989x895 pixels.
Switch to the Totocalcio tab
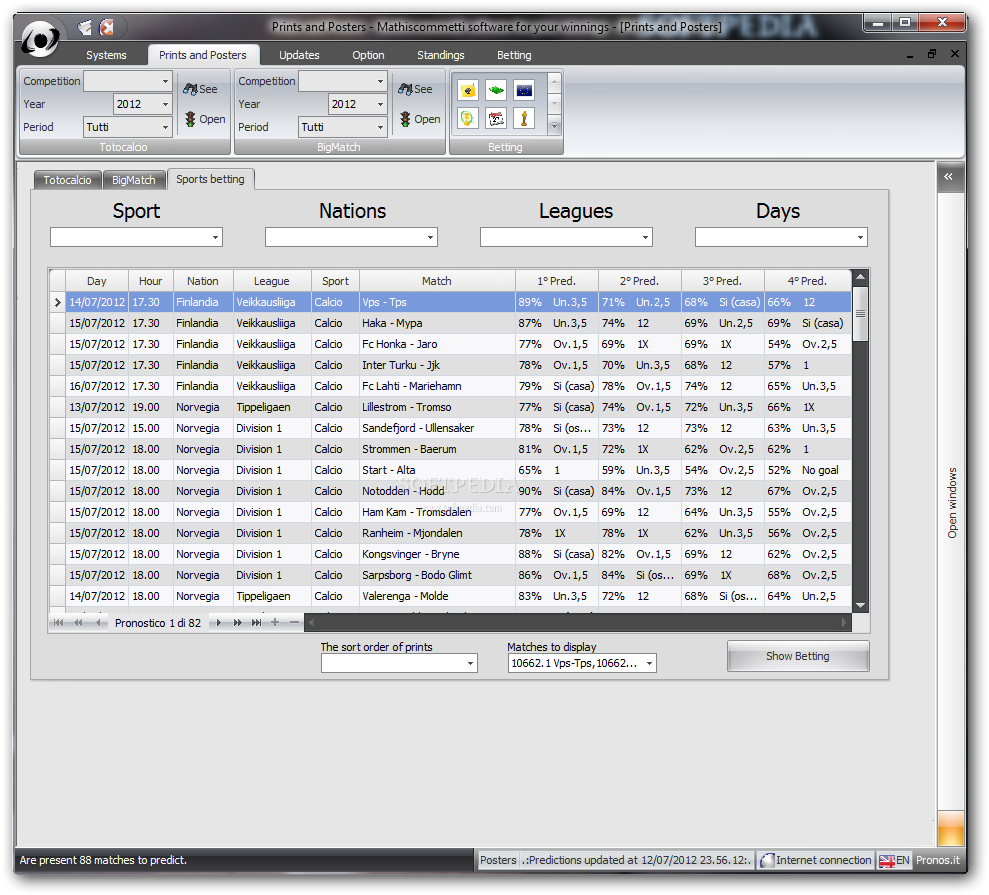(x=67, y=180)
